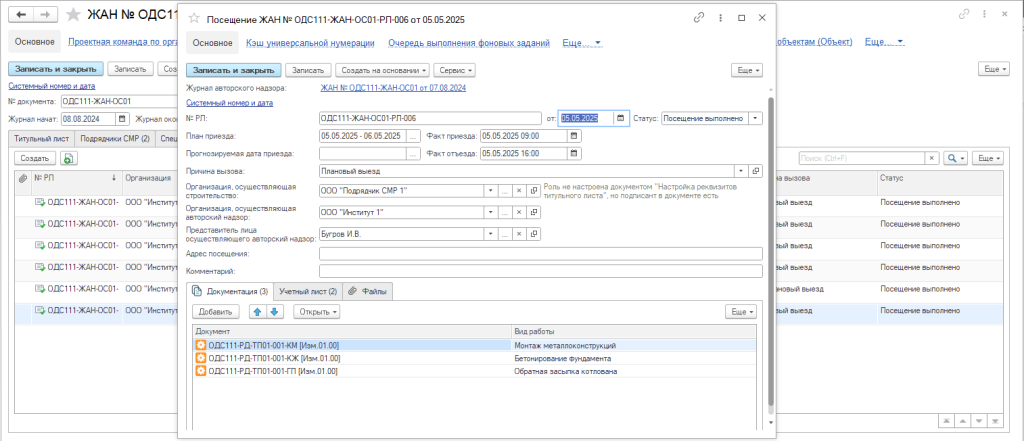1024x441 pixels.
Task: Clear ООО "Институт 1" field value
Action: pyautogui.click(x=519, y=212)
